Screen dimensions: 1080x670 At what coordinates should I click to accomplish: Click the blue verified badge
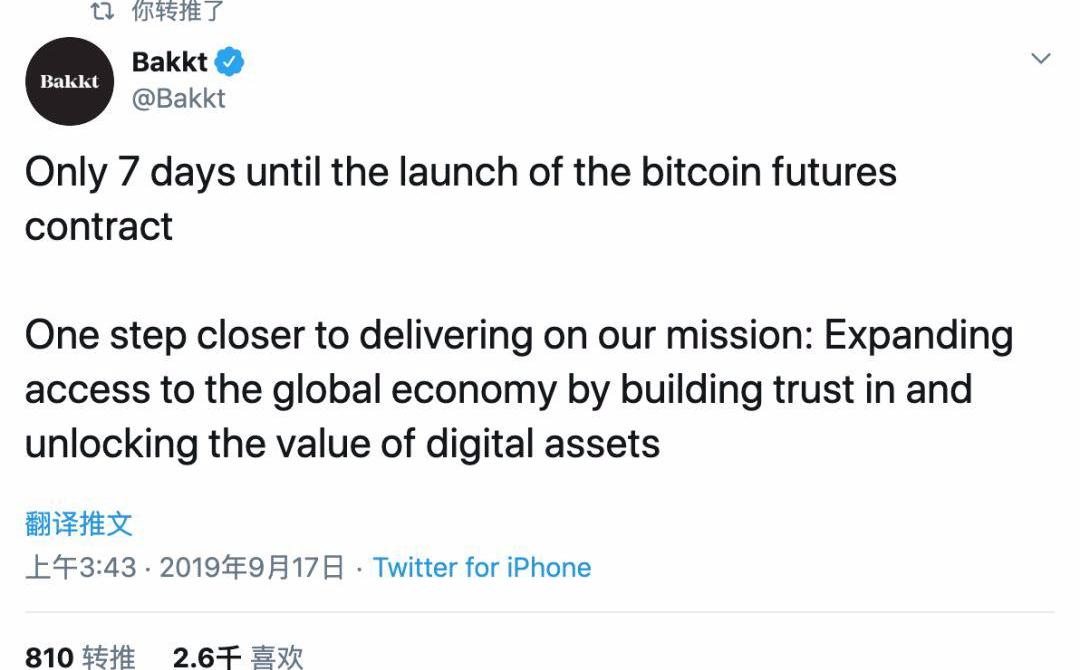tap(229, 62)
